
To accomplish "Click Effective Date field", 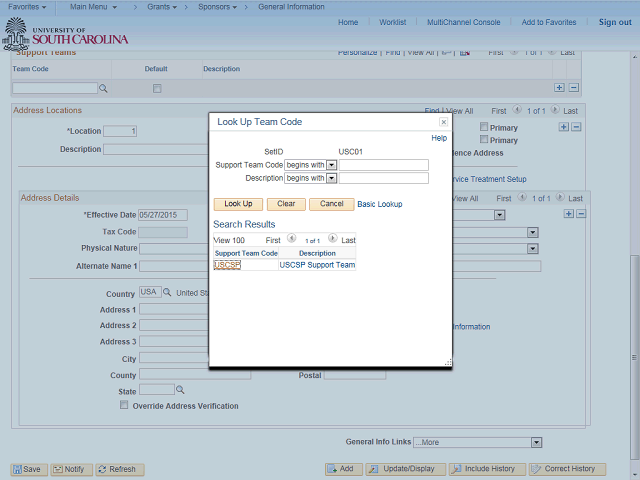I will [x=163, y=215].
